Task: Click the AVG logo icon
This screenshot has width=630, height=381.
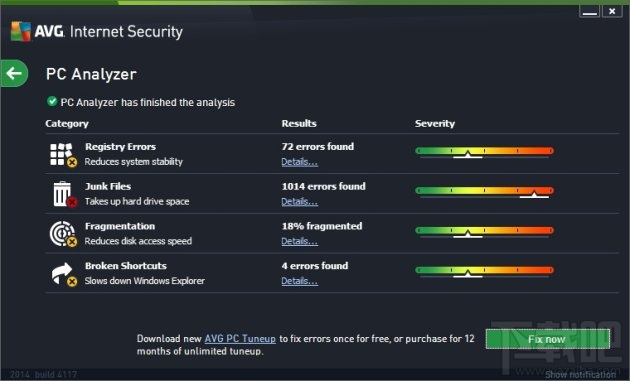Action: (x=20, y=31)
